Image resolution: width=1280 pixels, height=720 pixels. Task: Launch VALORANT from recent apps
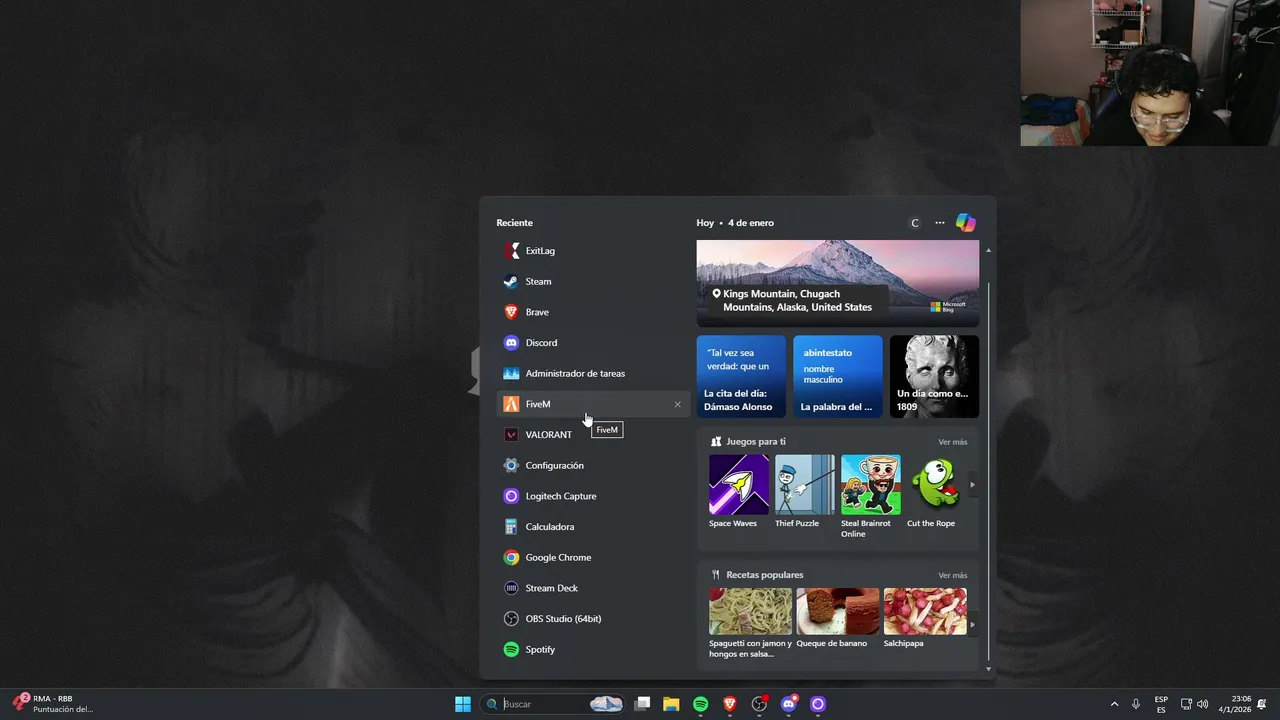(x=592, y=435)
